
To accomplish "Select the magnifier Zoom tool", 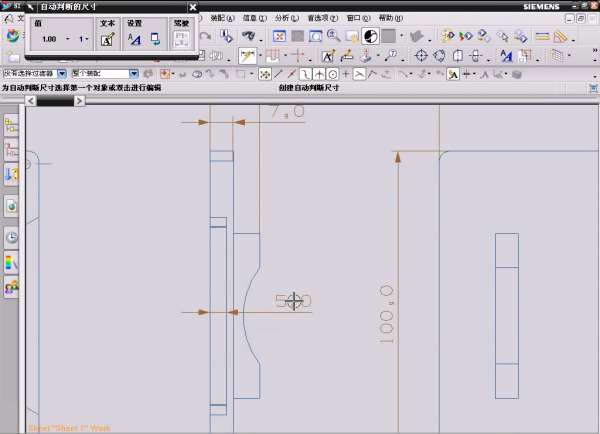I will (x=334, y=36).
